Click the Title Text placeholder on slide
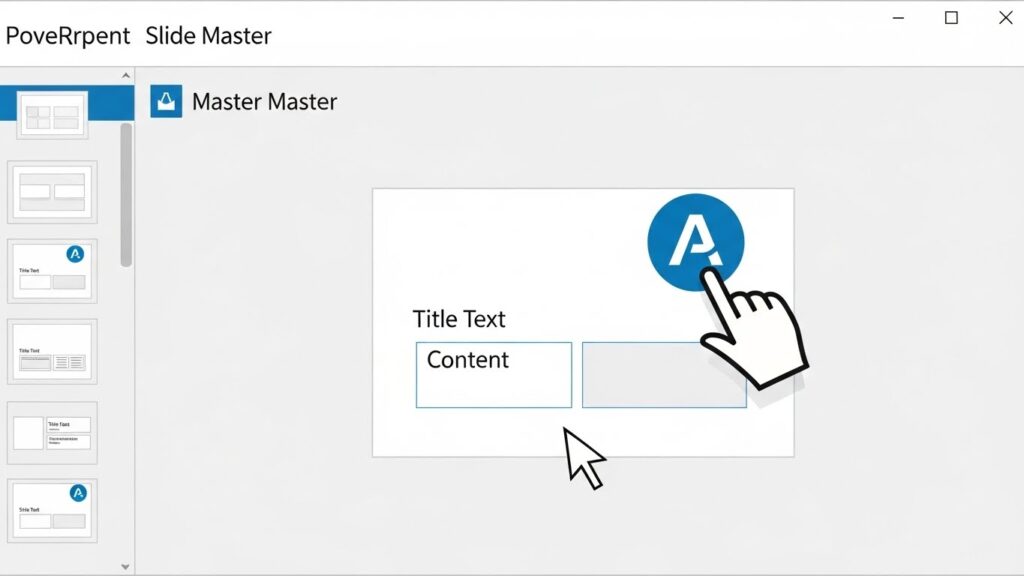This screenshot has height=576, width=1024. [x=459, y=320]
